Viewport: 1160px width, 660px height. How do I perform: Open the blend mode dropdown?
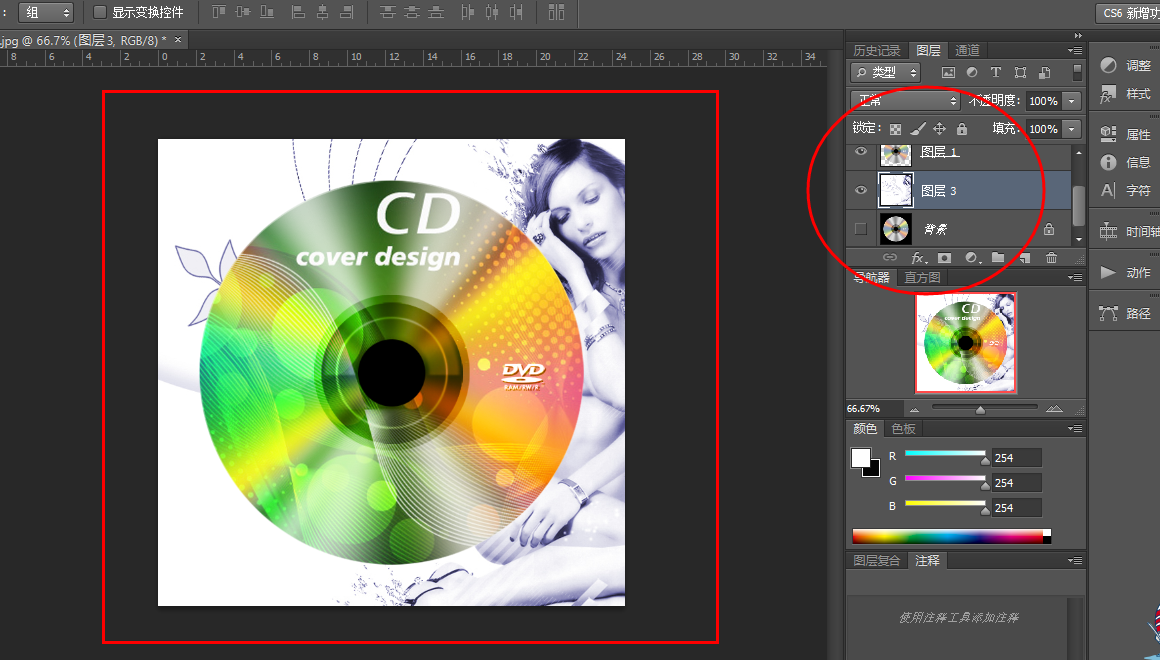pyautogui.click(x=906, y=101)
